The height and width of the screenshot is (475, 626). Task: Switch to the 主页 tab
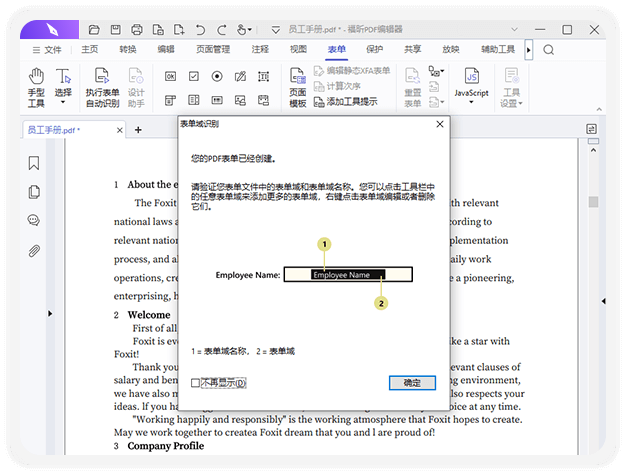click(90, 49)
